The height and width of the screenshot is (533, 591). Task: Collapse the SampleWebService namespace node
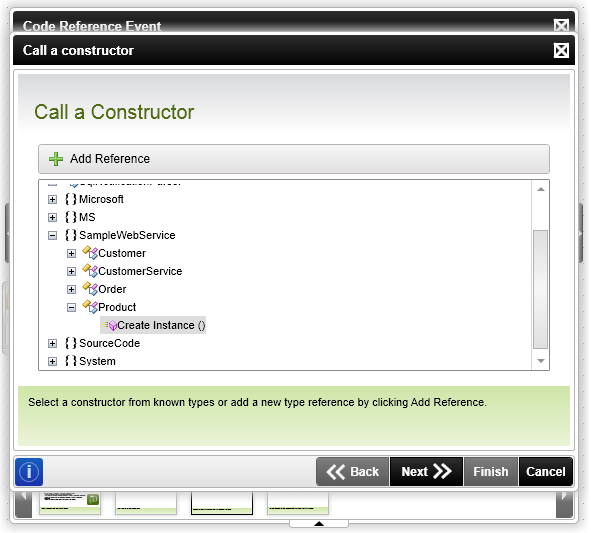coord(52,236)
